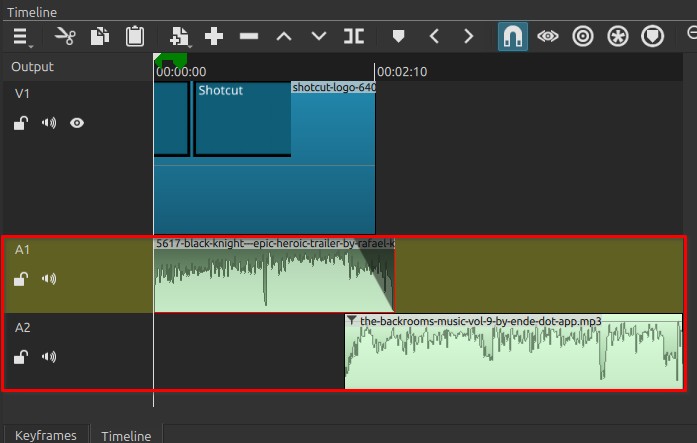
Task: Click the minus Ripple Delete icon
Action: [249, 37]
